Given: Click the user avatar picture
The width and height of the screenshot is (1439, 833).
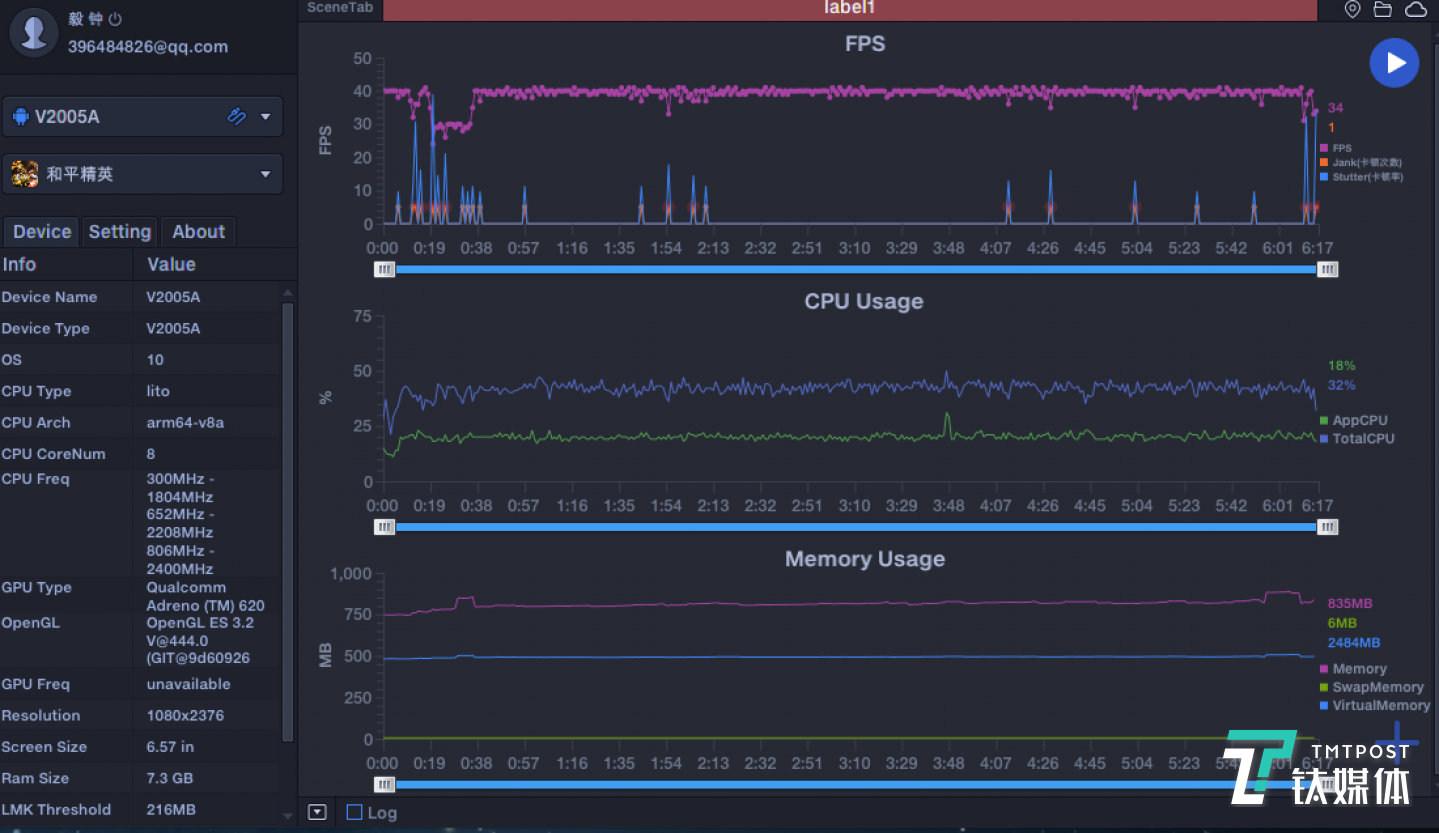Looking at the screenshot, I should click(x=33, y=32).
